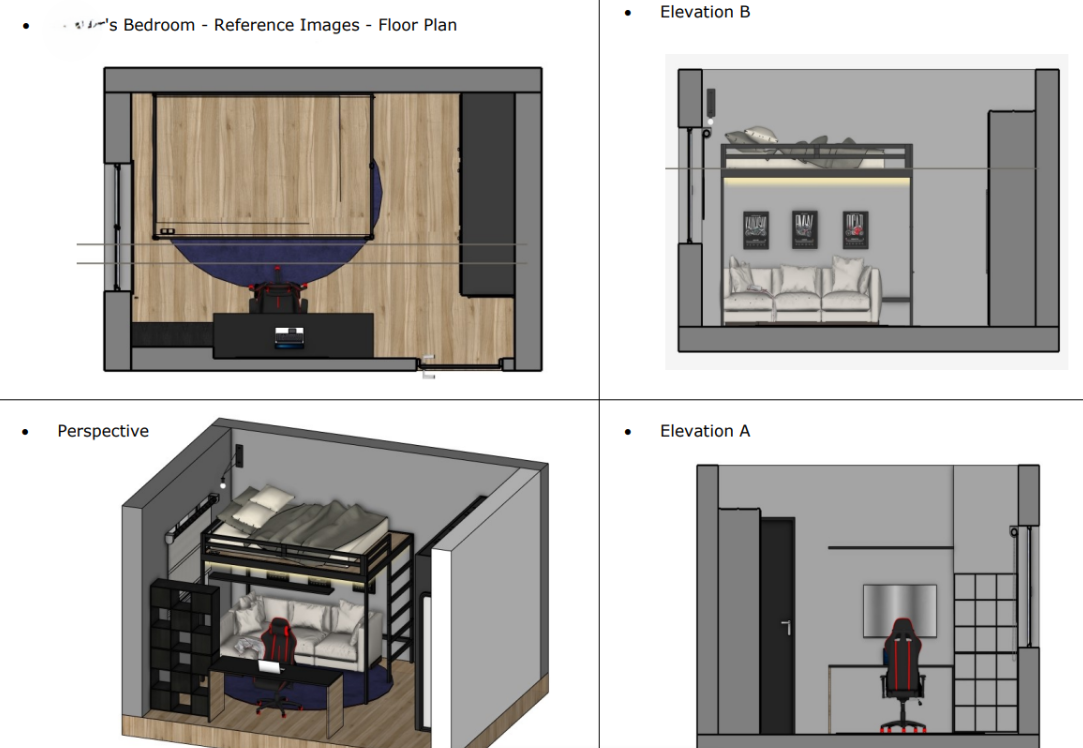
Task: Select the wooden loft bed in floor plan
Action: coord(262,165)
